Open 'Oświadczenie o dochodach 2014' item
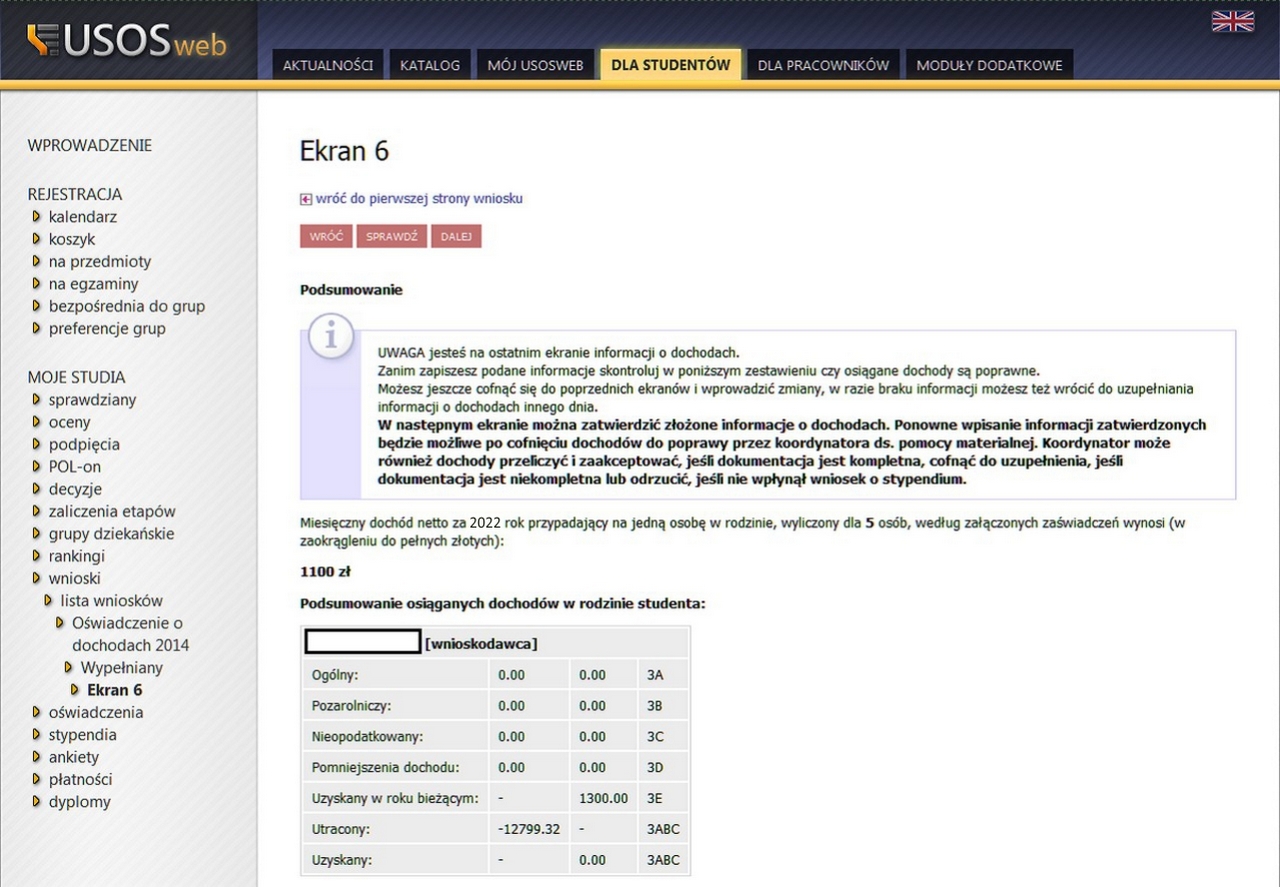1280x887 pixels. point(130,634)
